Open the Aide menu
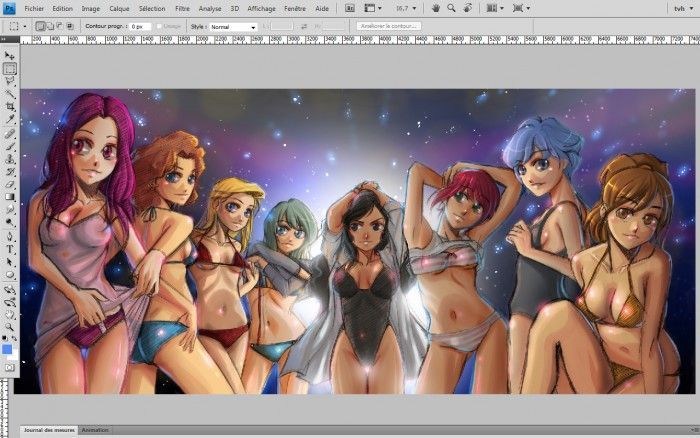The height and width of the screenshot is (438, 700). tap(322, 8)
